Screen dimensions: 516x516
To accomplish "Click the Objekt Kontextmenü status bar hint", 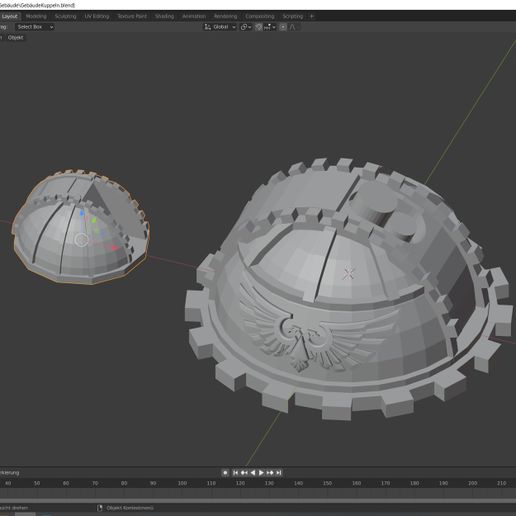I will (130, 508).
